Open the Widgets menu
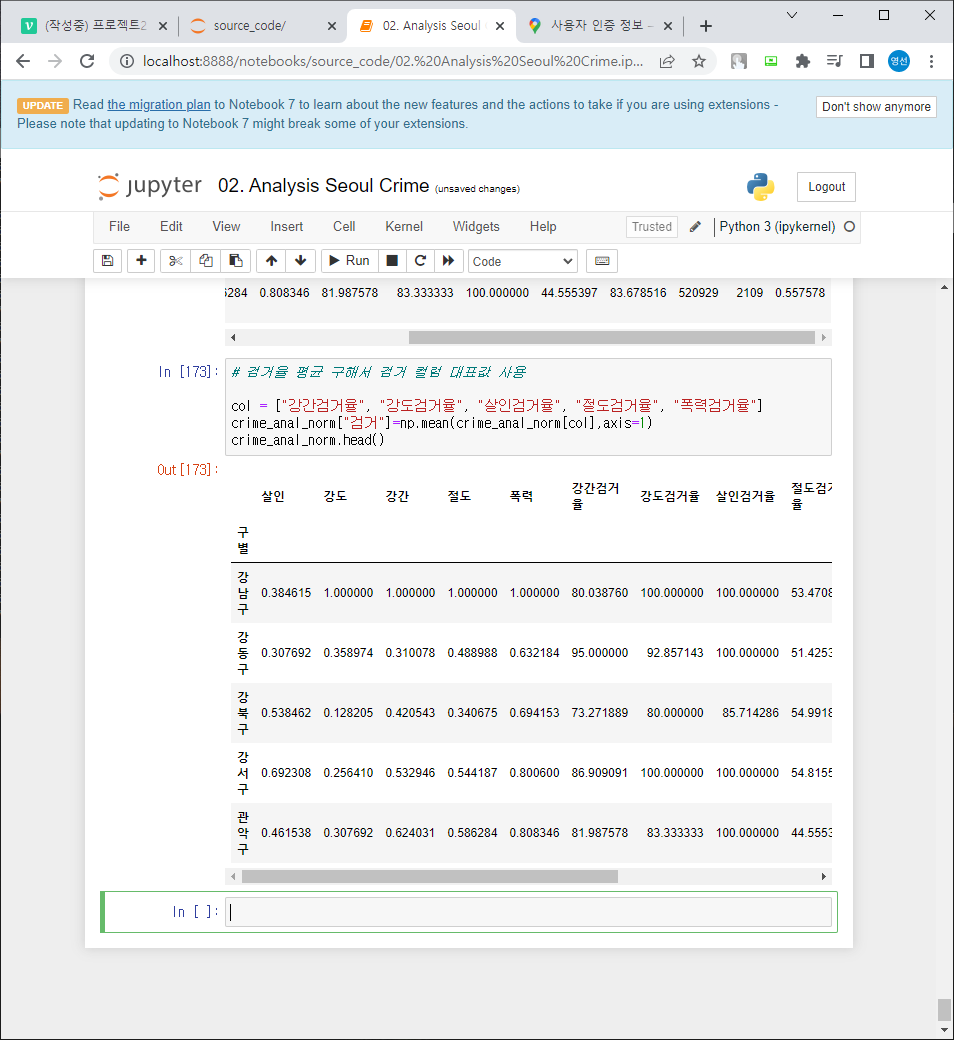The image size is (954, 1040). [476, 227]
